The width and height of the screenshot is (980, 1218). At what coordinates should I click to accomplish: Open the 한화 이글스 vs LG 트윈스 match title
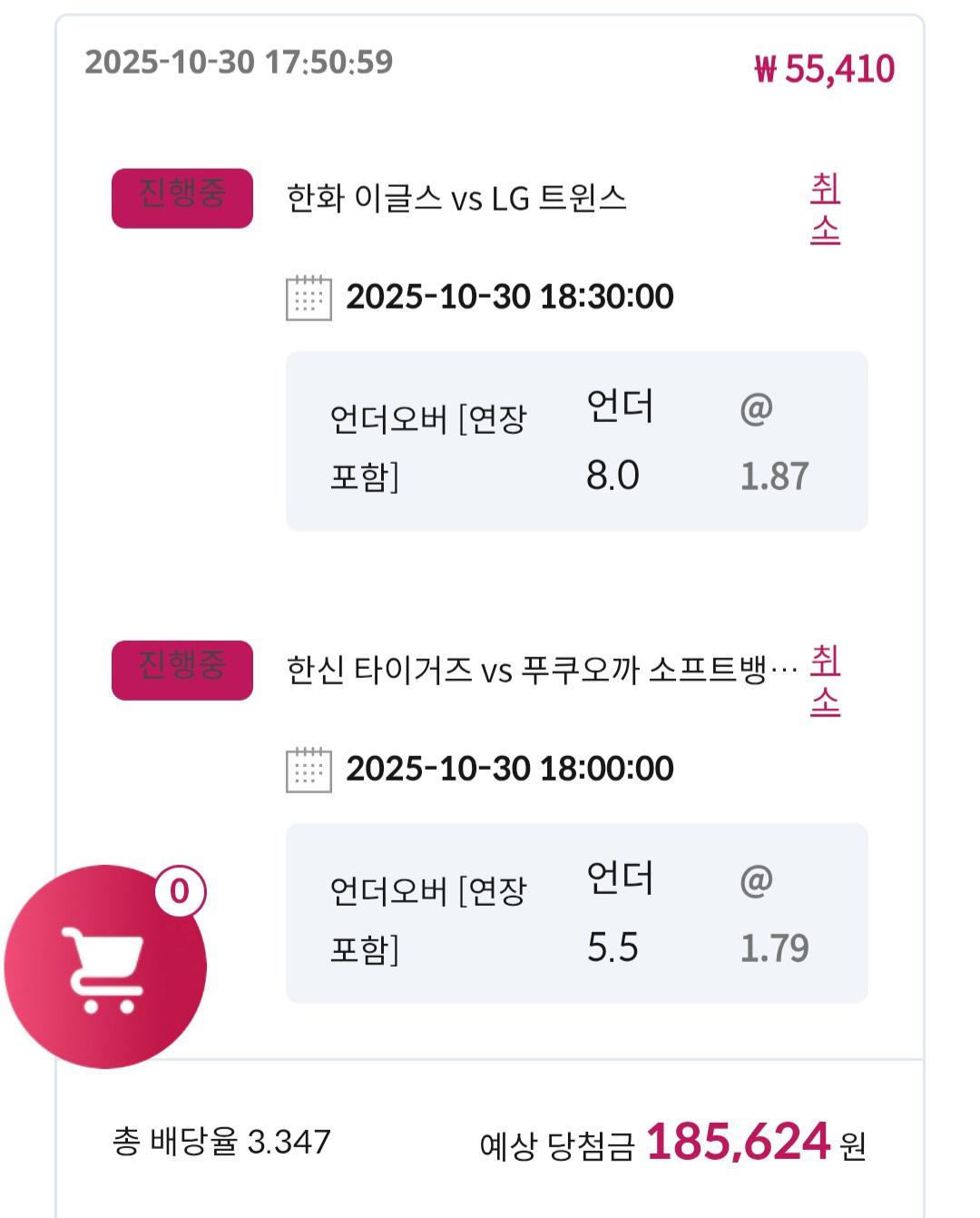click(x=456, y=198)
